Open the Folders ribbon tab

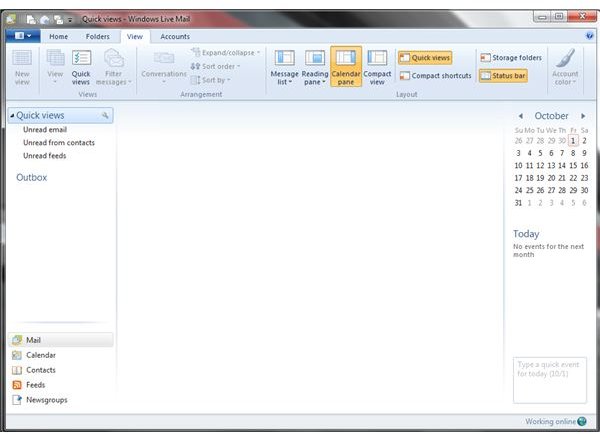(98, 37)
